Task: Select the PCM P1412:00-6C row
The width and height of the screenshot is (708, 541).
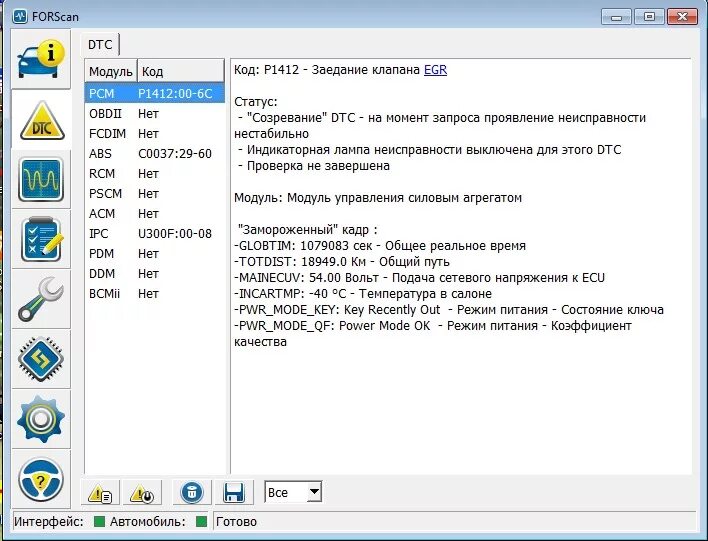Action: 154,93
